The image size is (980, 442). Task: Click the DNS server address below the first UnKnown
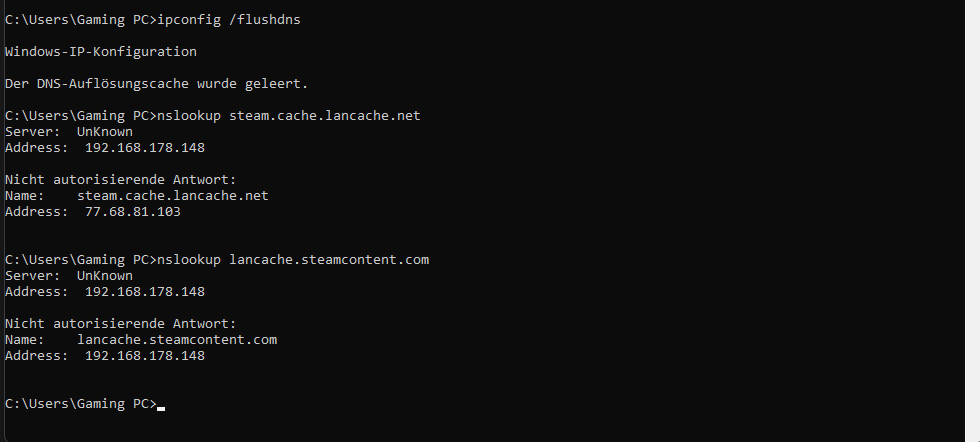point(144,148)
